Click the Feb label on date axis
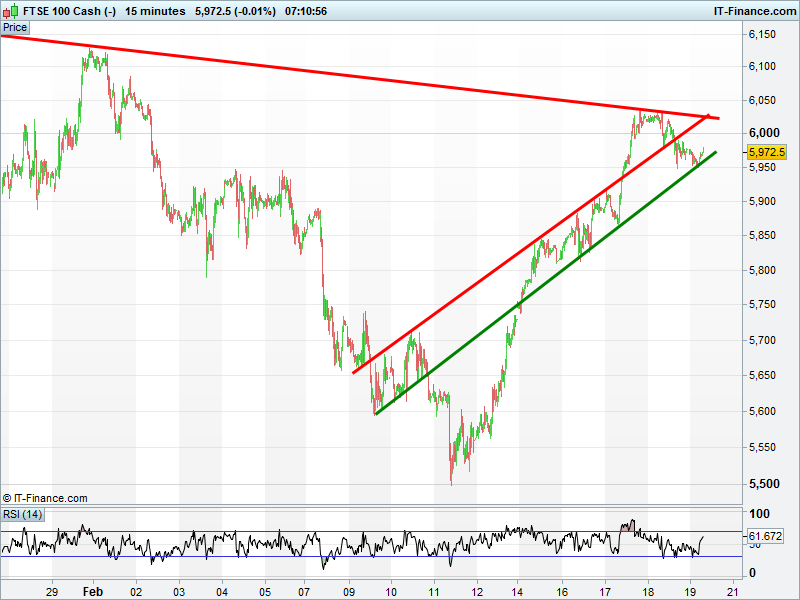Image resolution: width=800 pixels, height=600 pixels. pyautogui.click(x=92, y=591)
